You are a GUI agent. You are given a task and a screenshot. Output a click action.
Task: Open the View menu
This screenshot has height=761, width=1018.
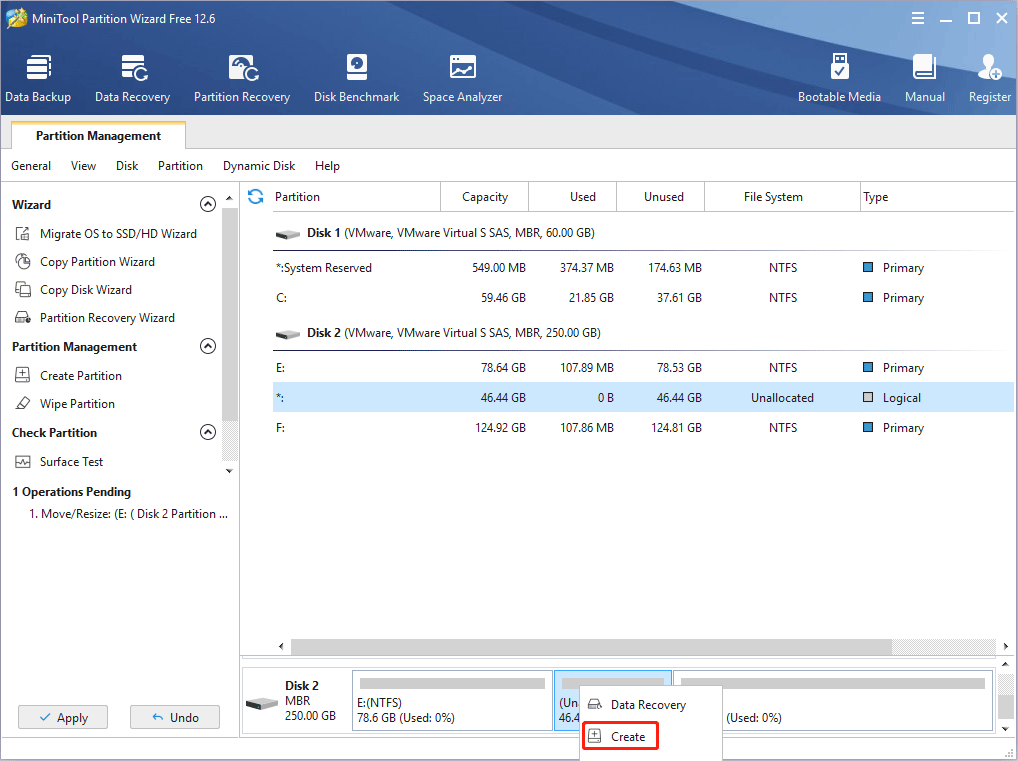(83, 166)
